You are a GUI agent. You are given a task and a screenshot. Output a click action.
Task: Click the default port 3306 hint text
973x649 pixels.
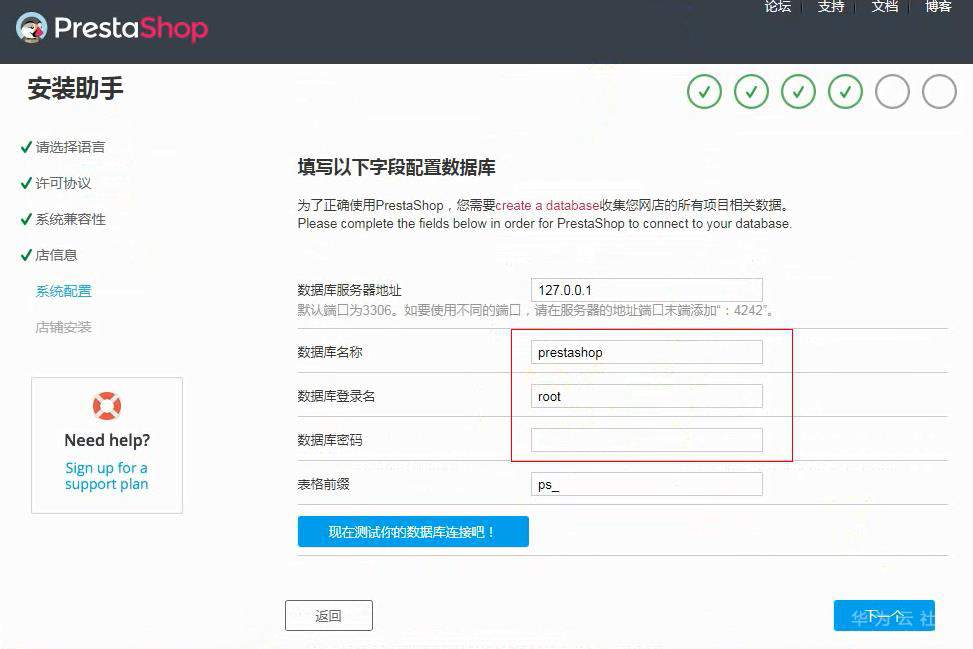(536, 310)
